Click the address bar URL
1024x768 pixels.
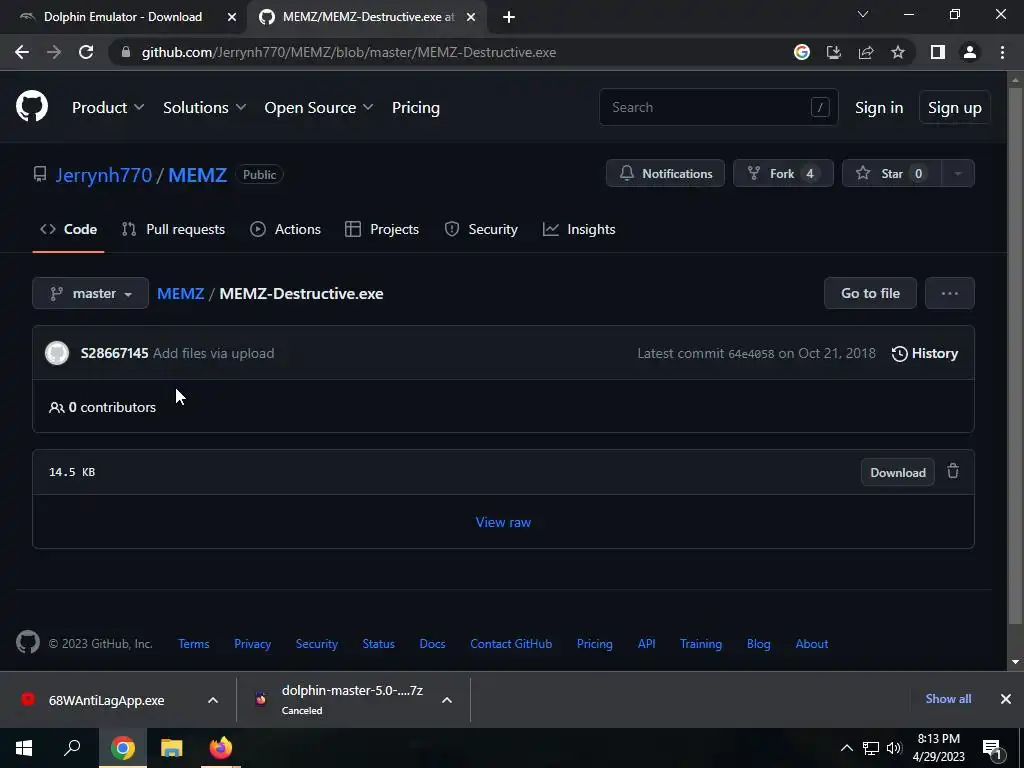(349, 52)
